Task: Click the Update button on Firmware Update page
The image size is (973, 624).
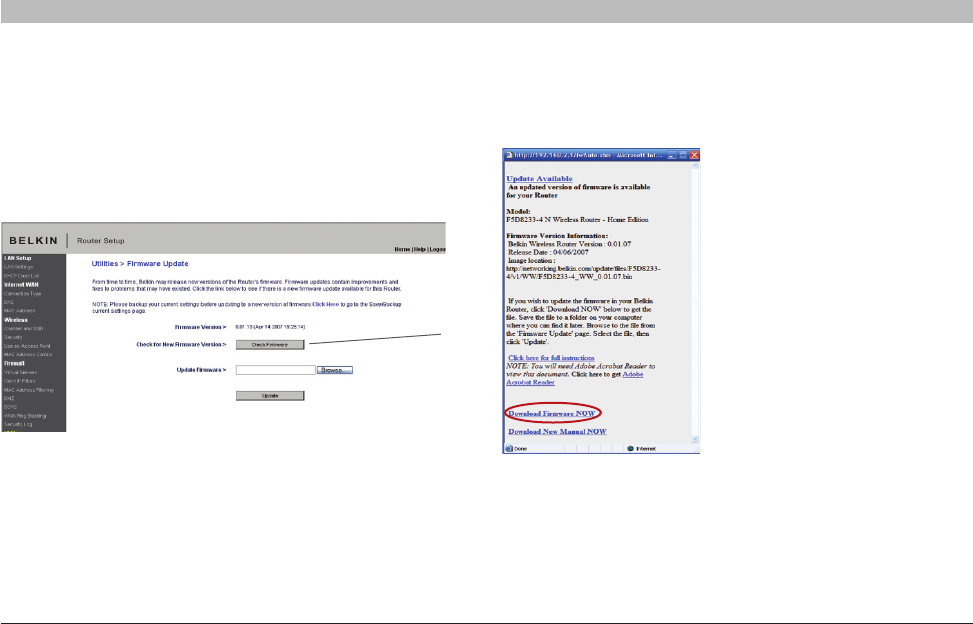Action: pos(270,396)
